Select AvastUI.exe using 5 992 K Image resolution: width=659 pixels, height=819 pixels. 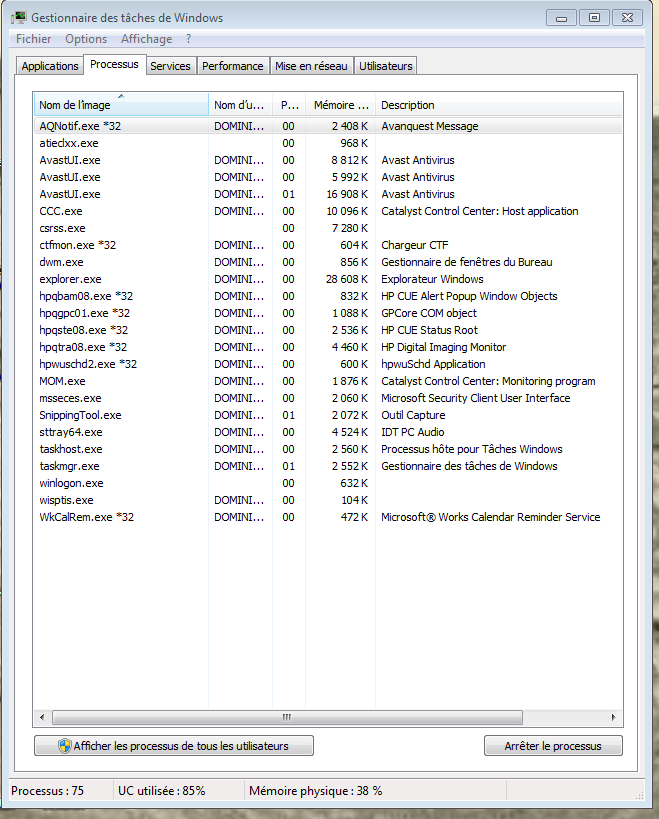(328, 177)
